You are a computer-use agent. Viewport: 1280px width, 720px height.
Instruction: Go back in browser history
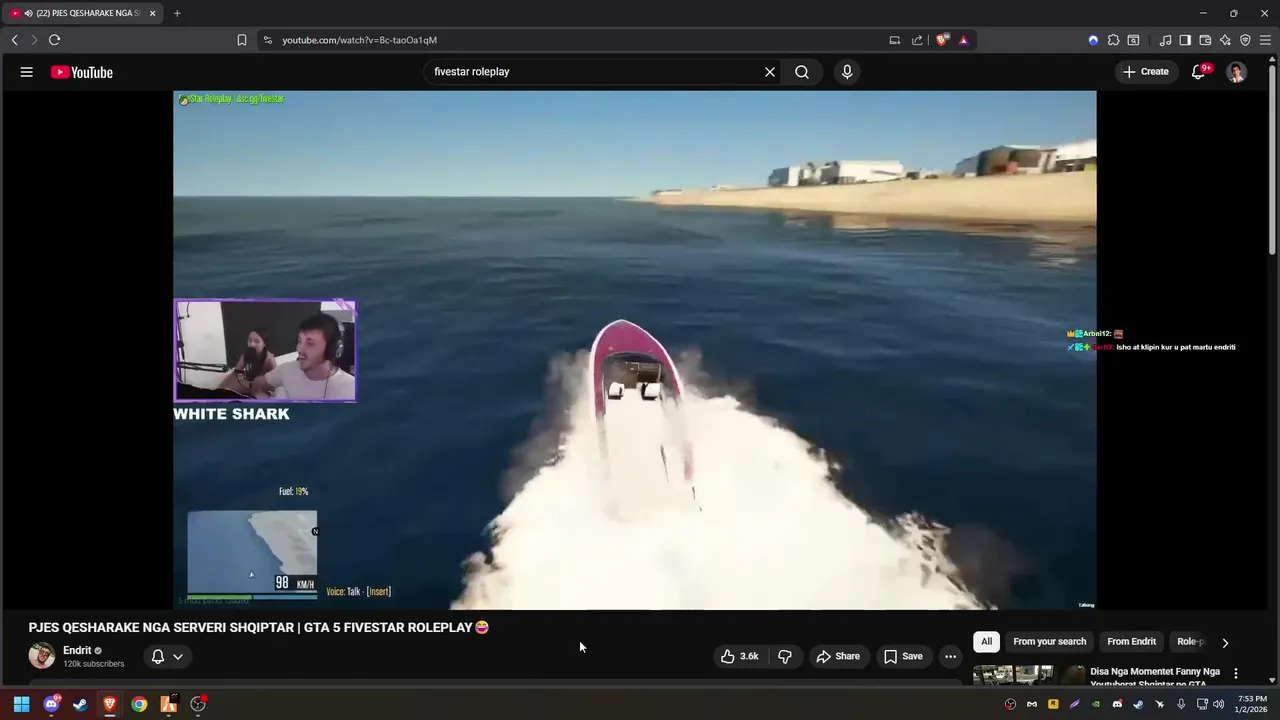(x=14, y=40)
